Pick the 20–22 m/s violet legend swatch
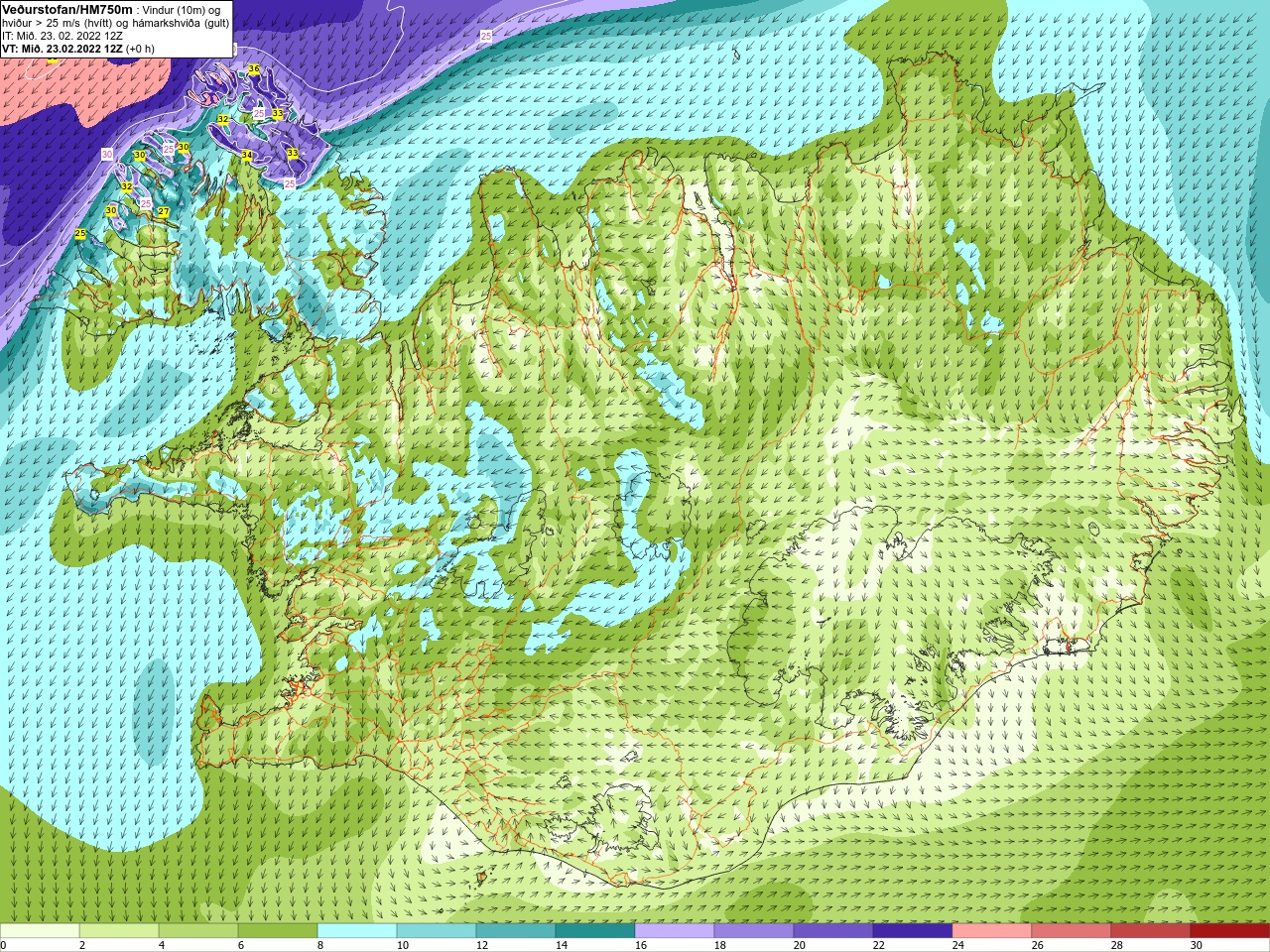This screenshot has height=952, width=1270. 833,931
